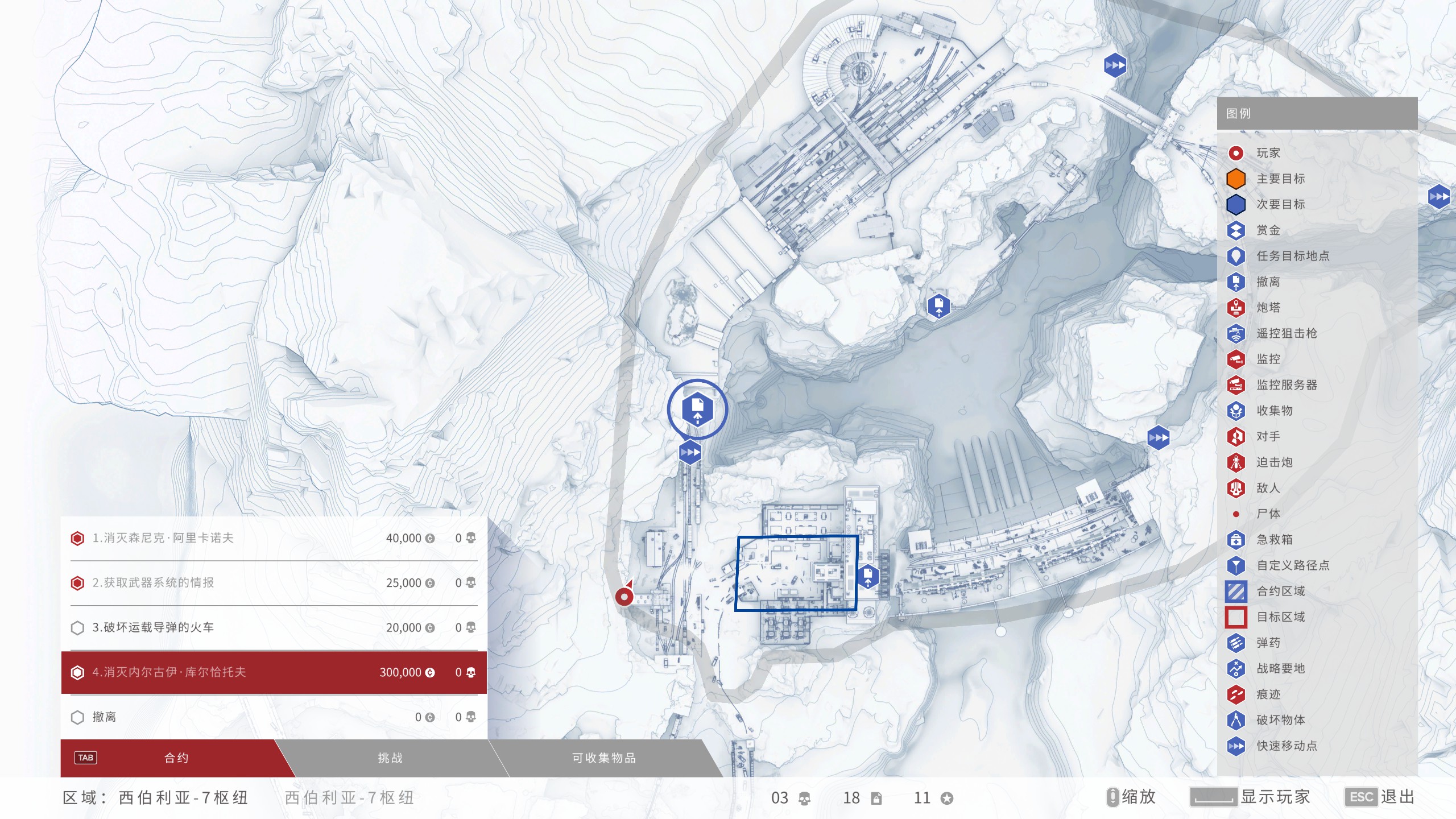Select the exfil marker on the lake's north shore
This screenshot has height=819, width=1456.
tap(938, 307)
